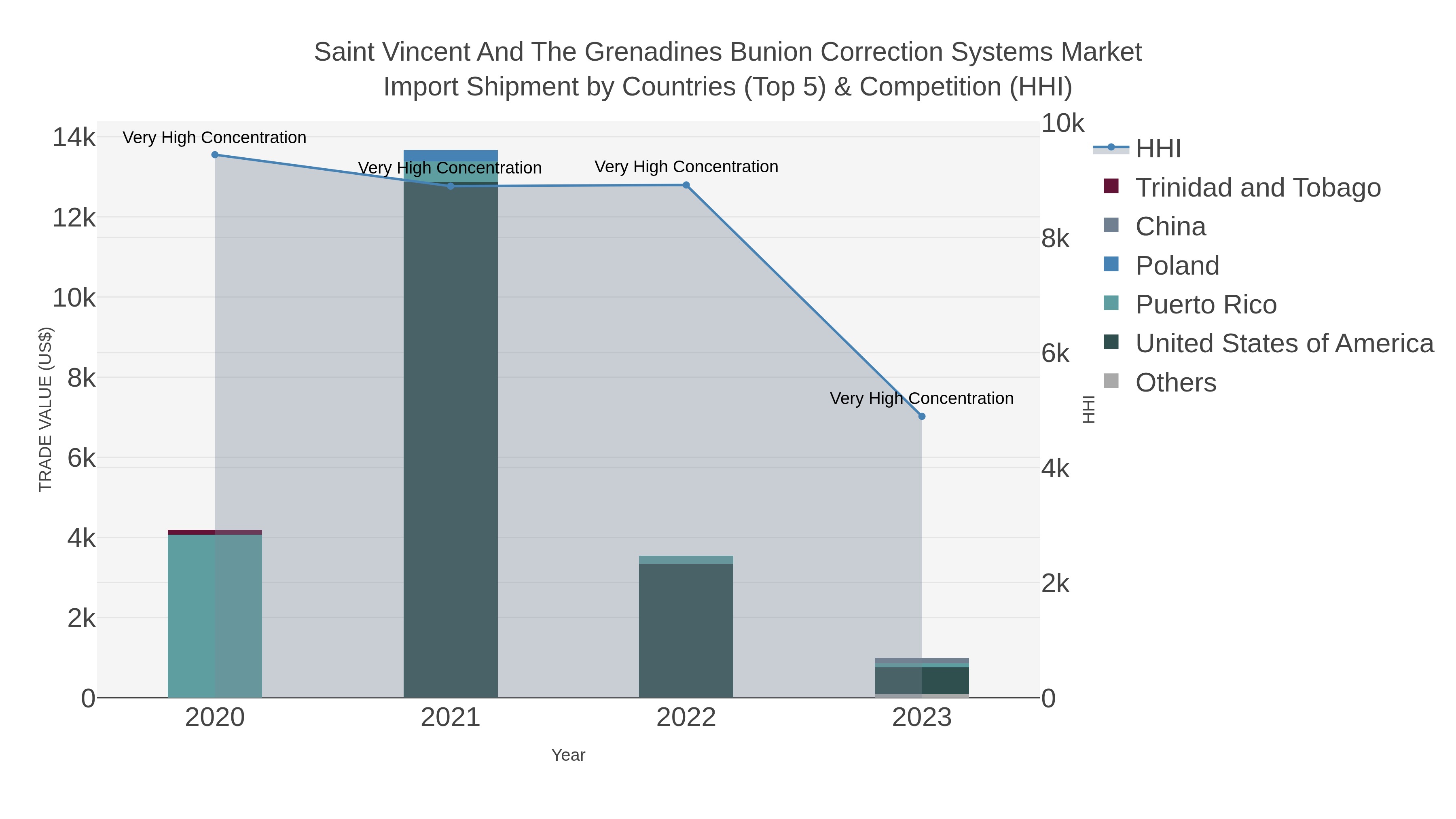This screenshot has height=819, width=1456.
Task: Click the HHI line marker legend icon
Action: point(1111,148)
